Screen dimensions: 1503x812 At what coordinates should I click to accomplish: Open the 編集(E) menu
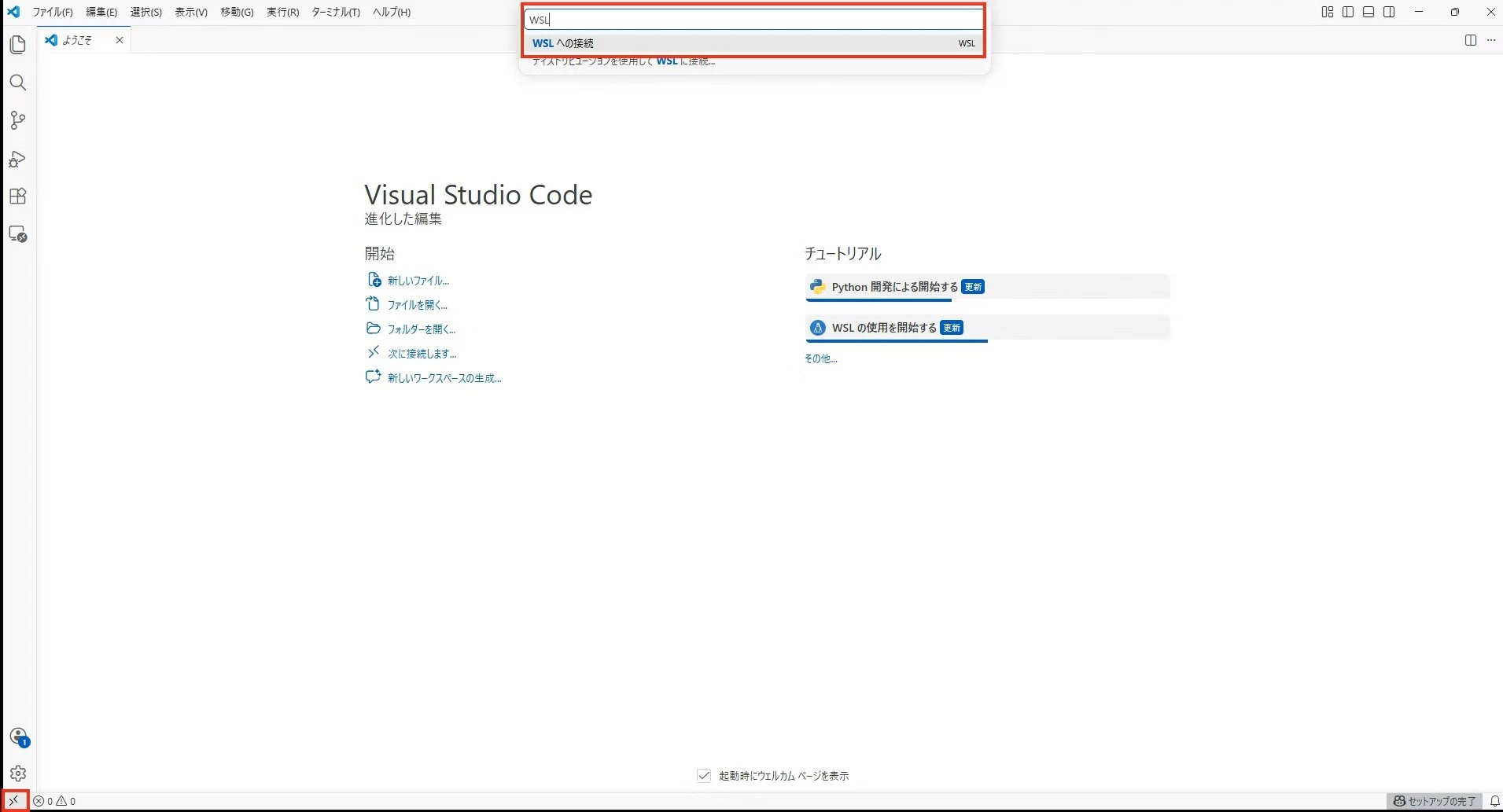tap(101, 12)
